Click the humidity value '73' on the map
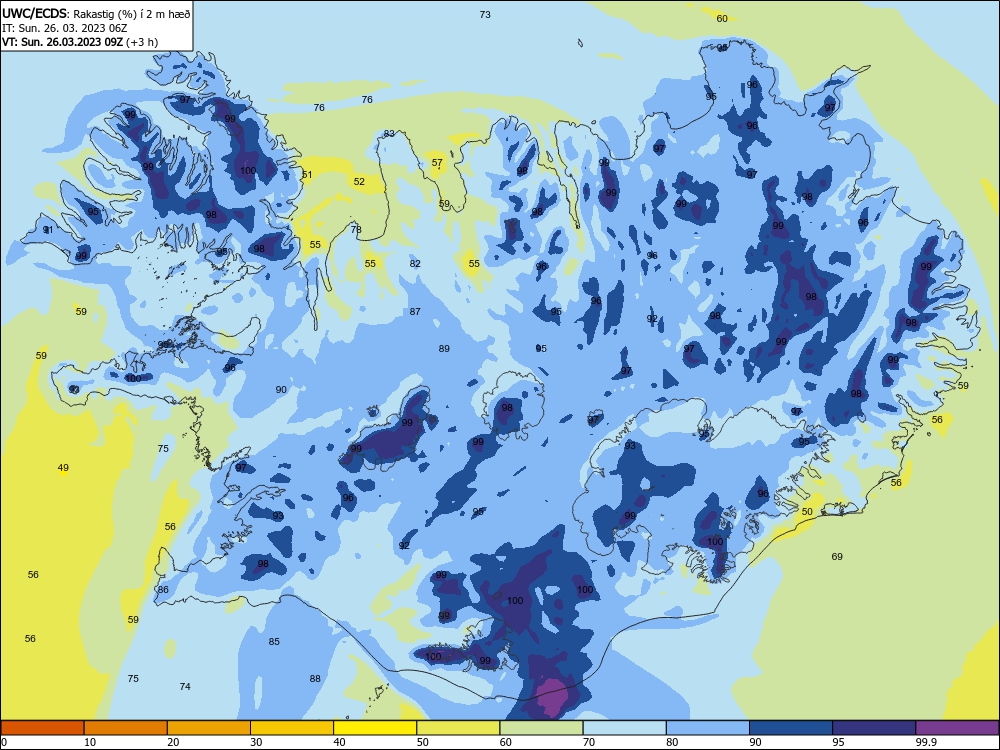Image resolution: width=1000 pixels, height=750 pixels. tap(485, 15)
